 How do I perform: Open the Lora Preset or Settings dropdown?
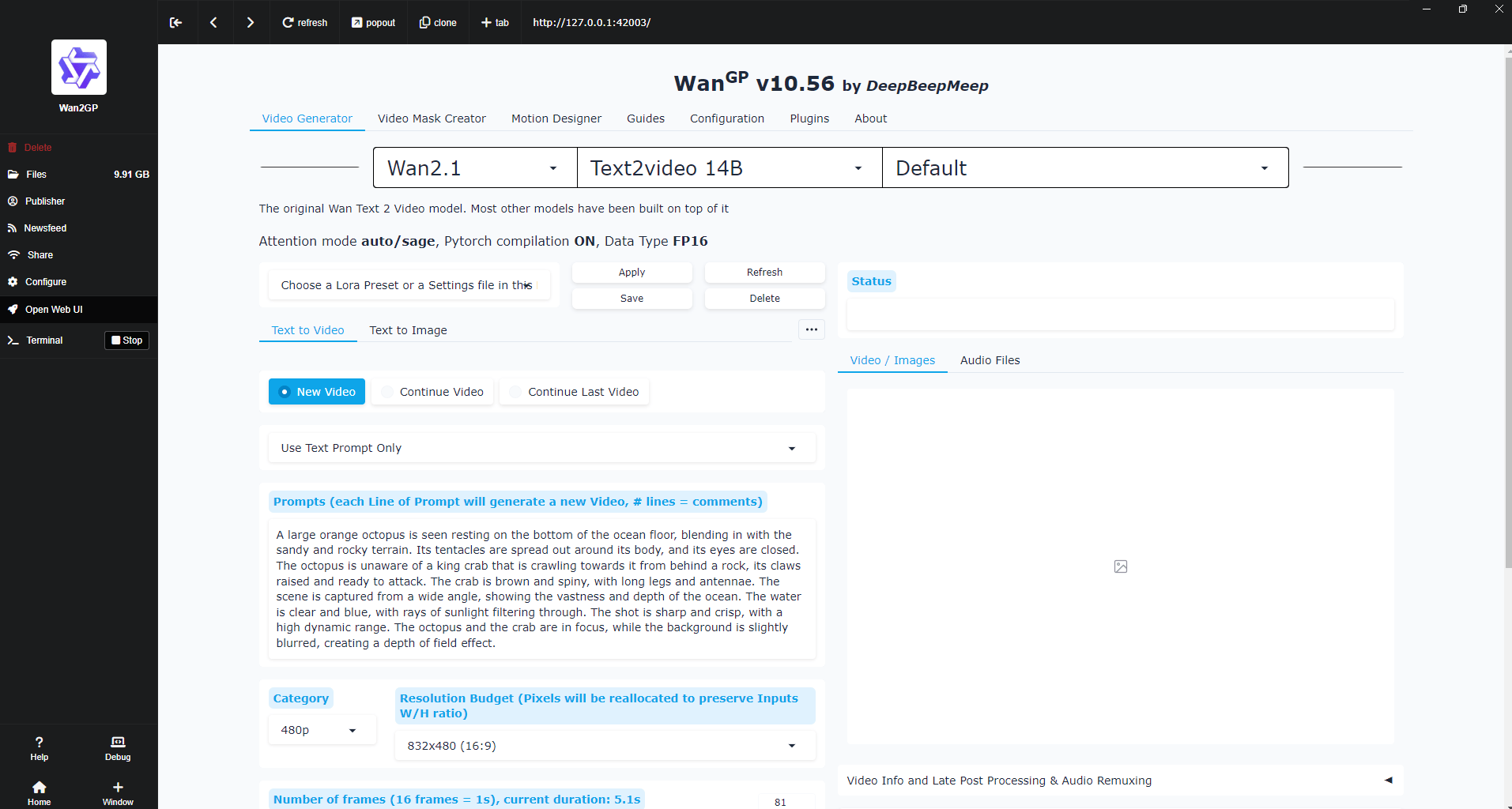409,285
